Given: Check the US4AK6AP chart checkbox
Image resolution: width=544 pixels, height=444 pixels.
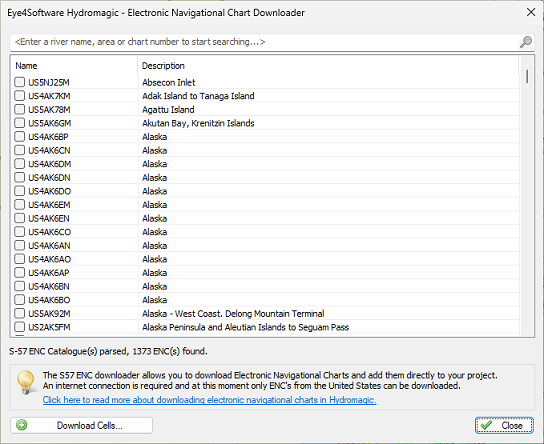Looking at the screenshot, I should point(19,273).
